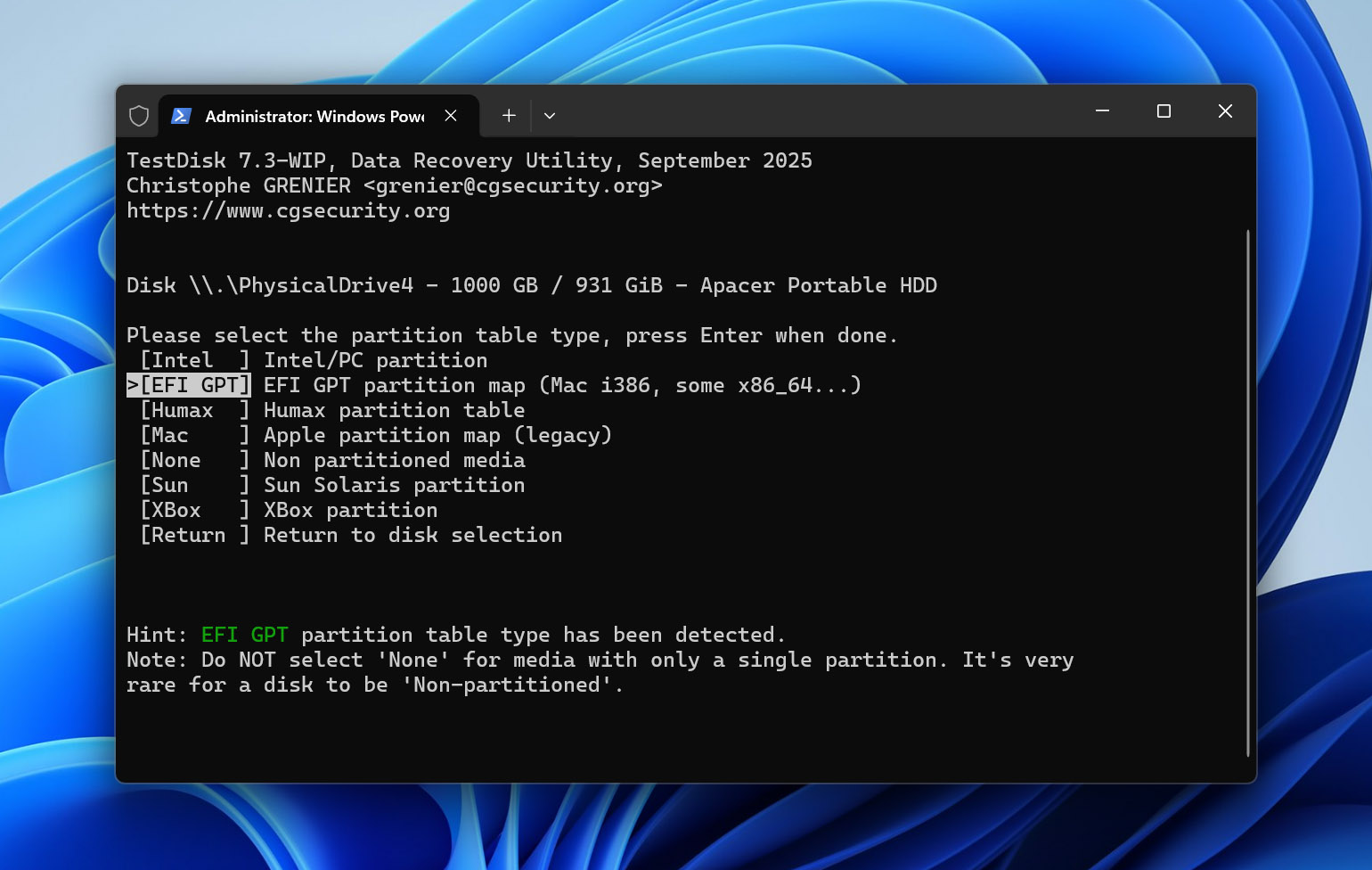Click 'Apple partition map (legacy)' description
Viewport: 1372px width, 870px height.
437,435
